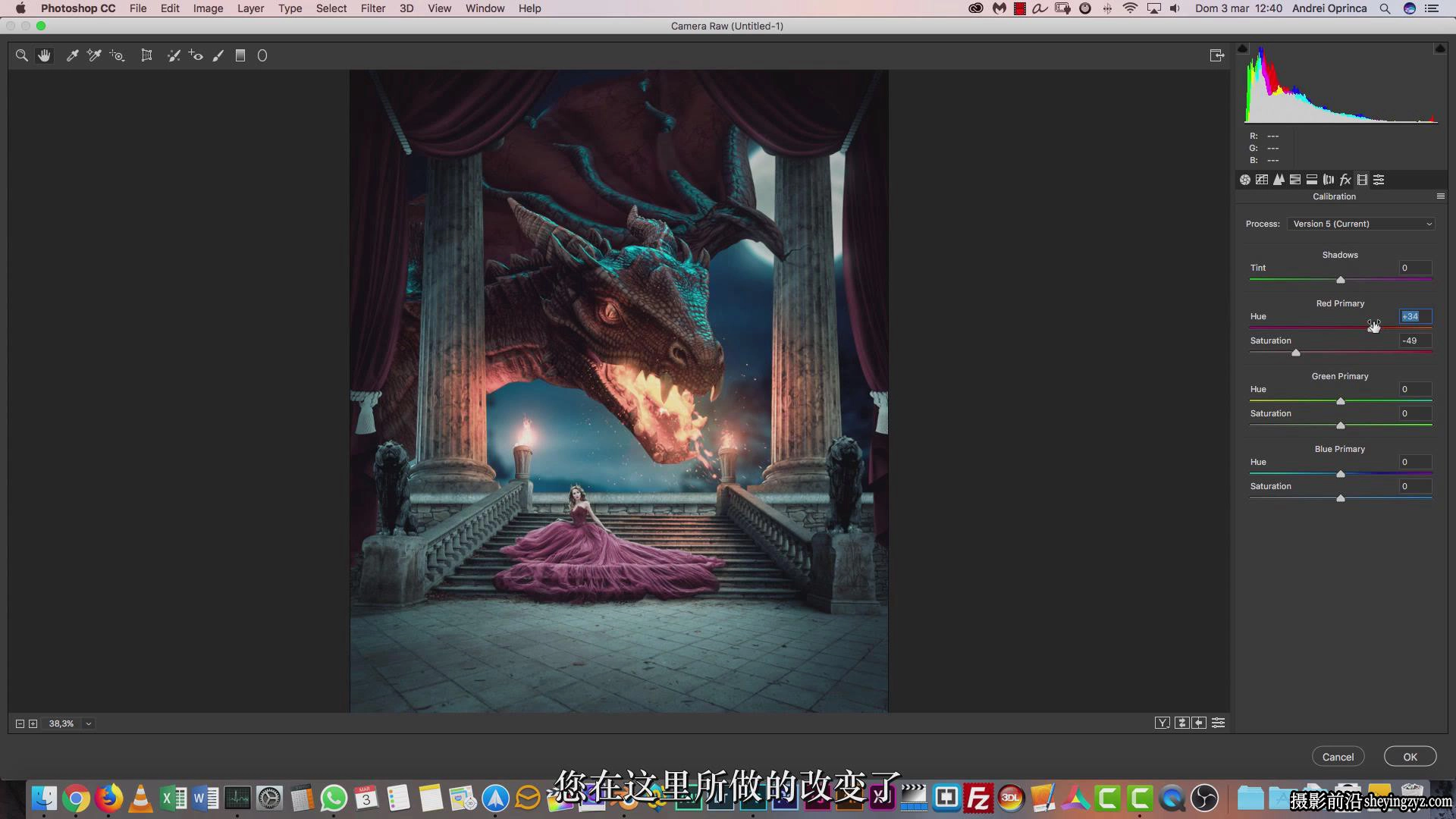Copy current settings to Before icon
The height and width of the screenshot is (819, 1456).
point(1199,723)
